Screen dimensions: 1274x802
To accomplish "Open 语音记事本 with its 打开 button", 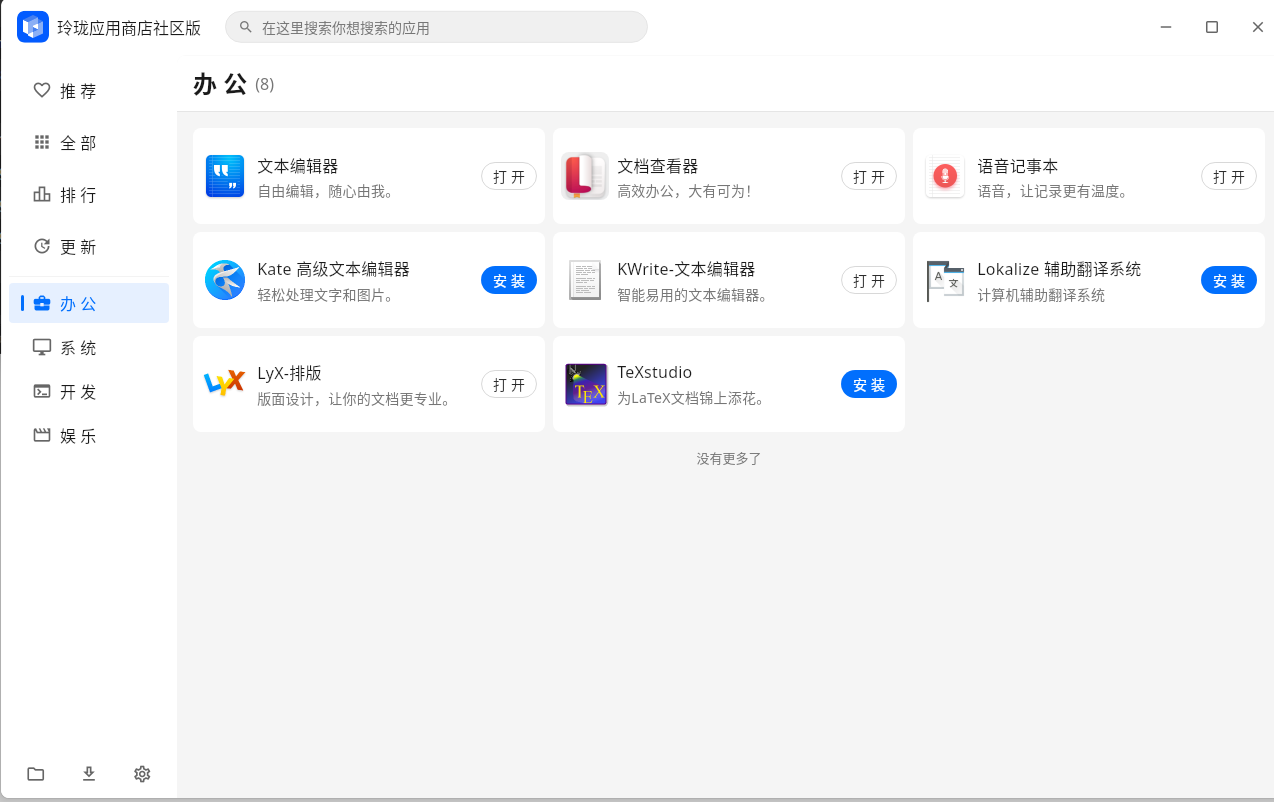I will point(1229,176).
